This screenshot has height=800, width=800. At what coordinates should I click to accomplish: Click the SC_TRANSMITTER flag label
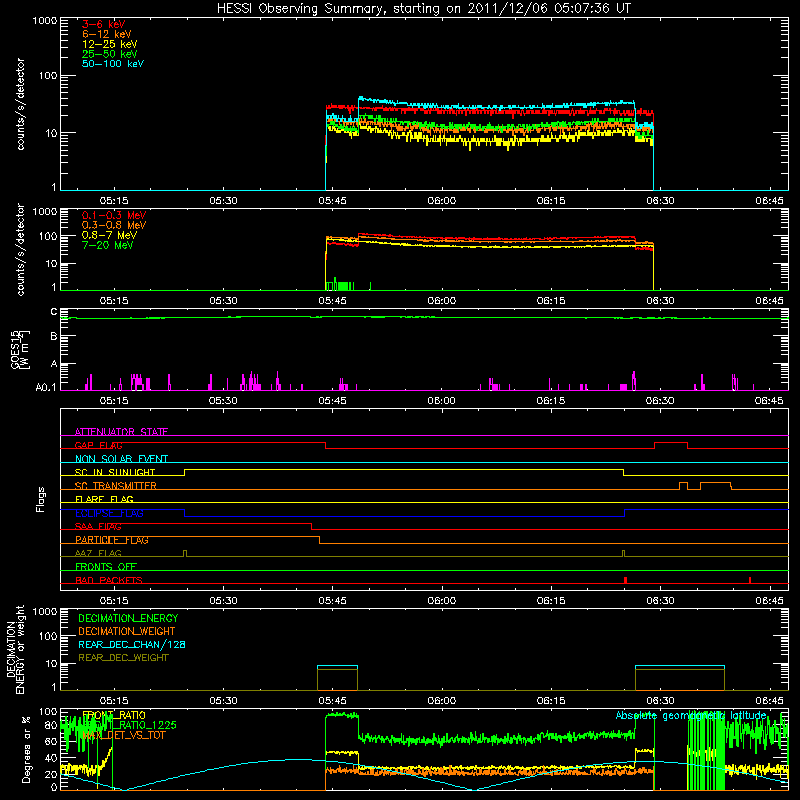115,486
